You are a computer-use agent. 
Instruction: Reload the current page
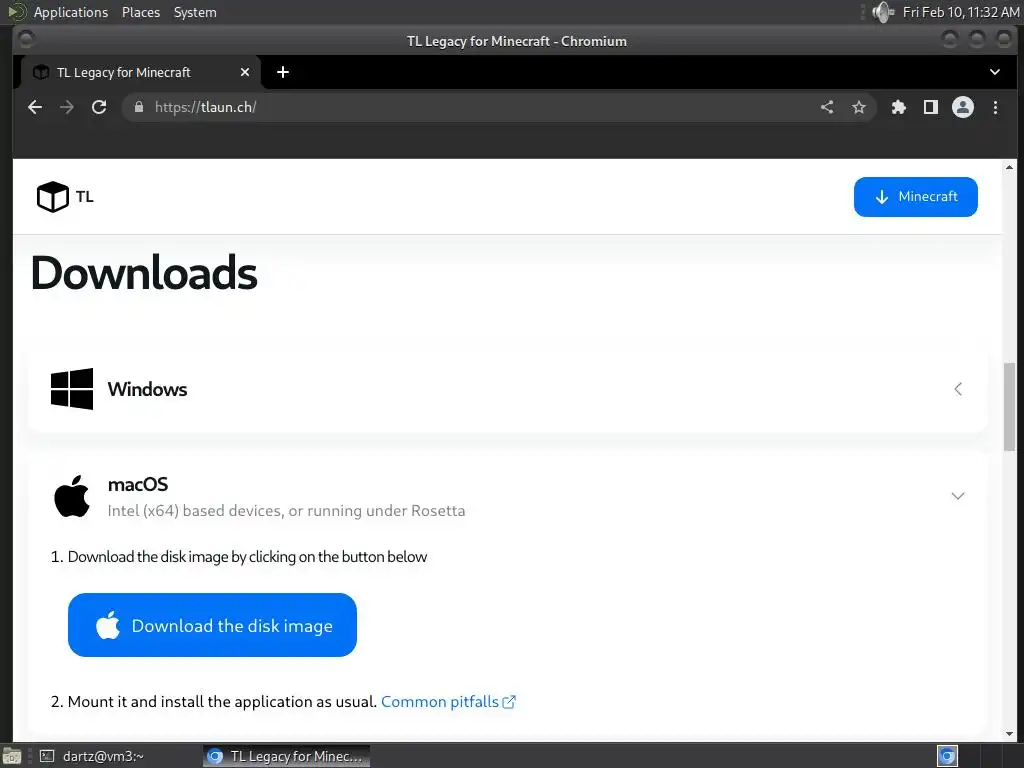[99, 107]
